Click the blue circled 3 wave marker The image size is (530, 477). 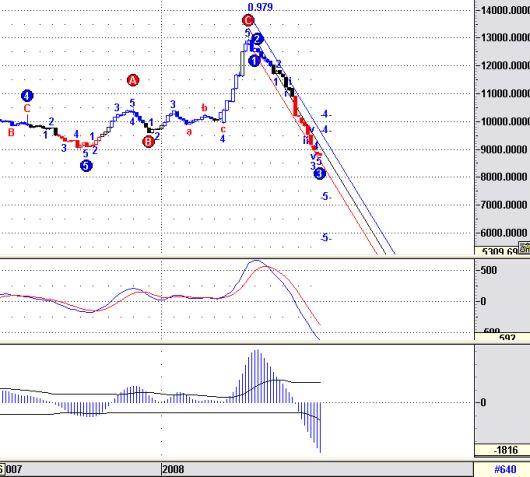point(320,174)
